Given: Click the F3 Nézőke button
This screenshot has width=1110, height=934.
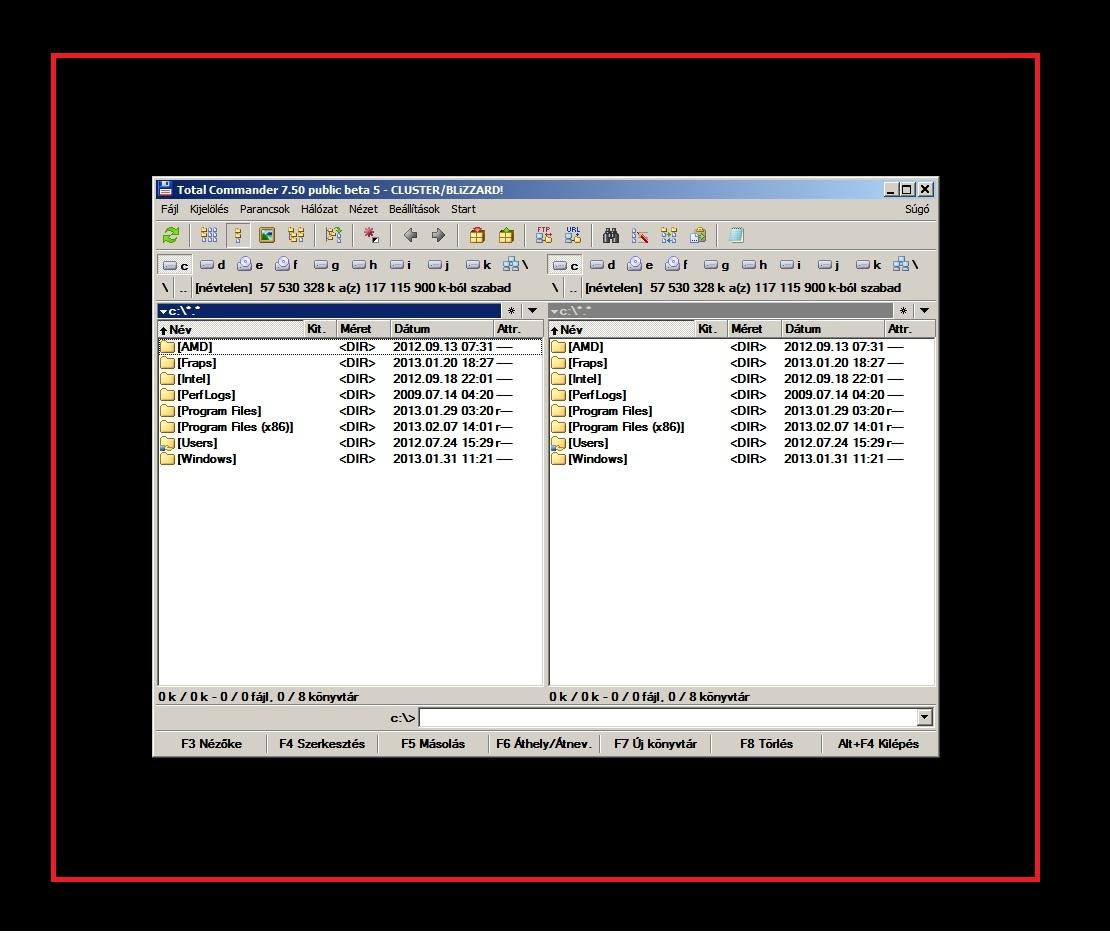Looking at the screenshot, I should (x=211, y=744).
